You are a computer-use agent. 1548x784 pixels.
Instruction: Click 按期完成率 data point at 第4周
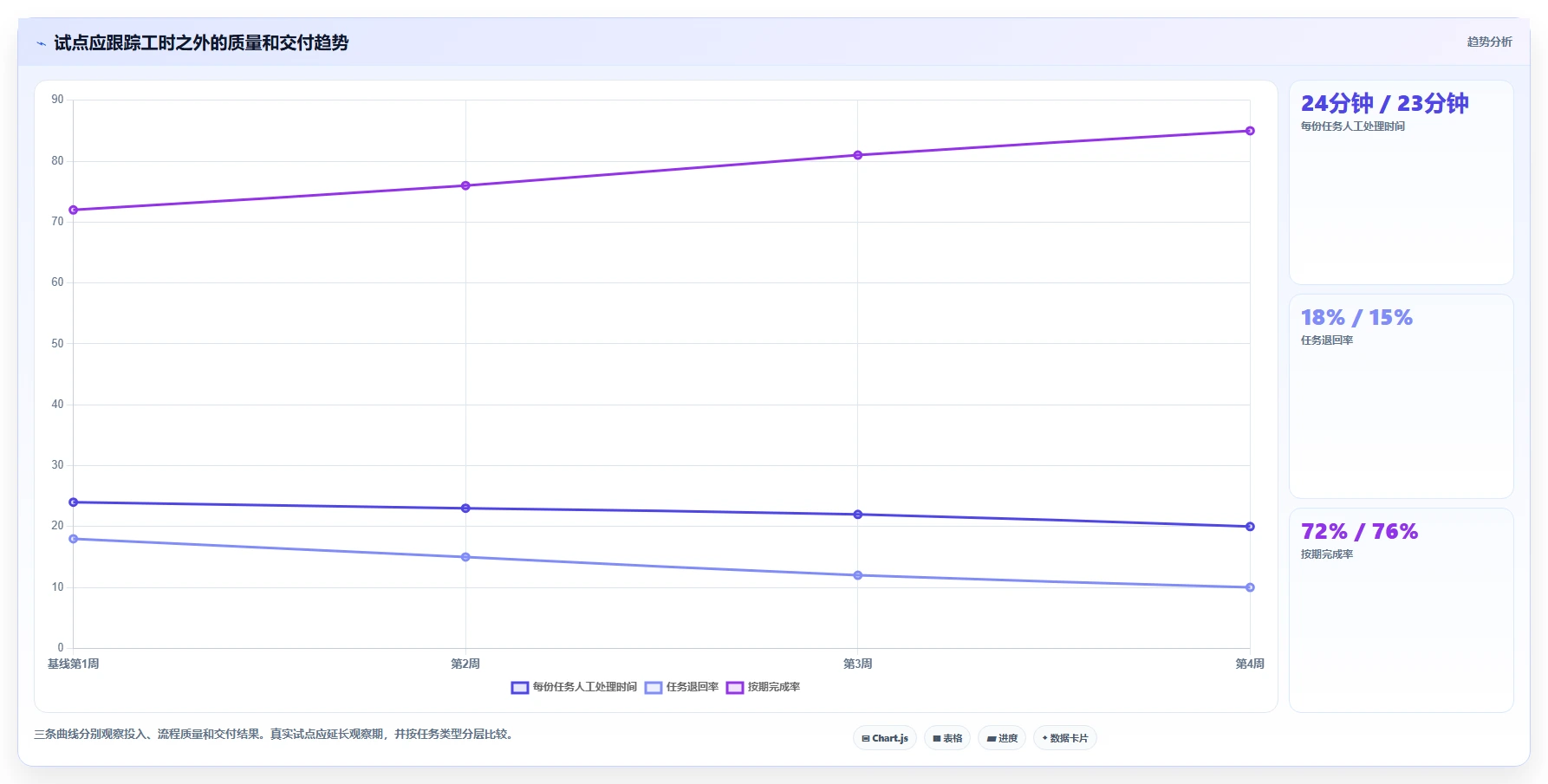click(x=1250, y=131)
